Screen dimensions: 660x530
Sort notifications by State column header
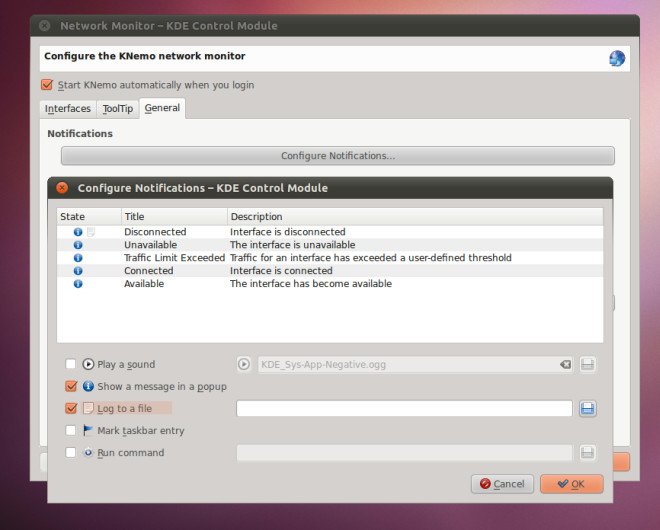pos(89,216)
